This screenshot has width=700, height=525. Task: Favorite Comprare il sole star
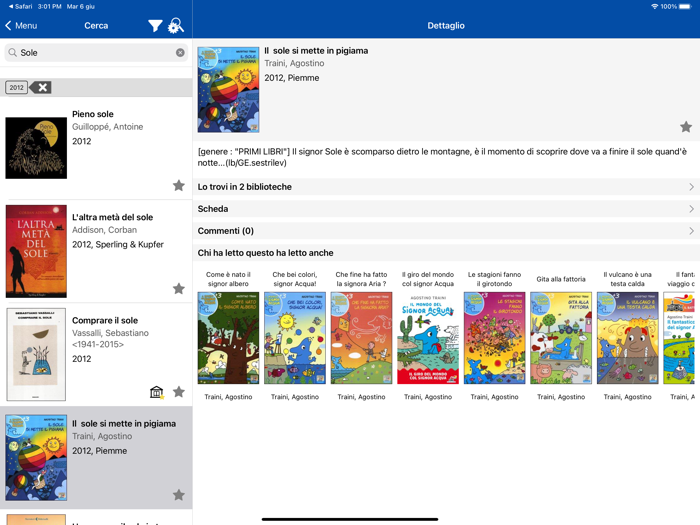pyautogui.click(x=179, y=392)
